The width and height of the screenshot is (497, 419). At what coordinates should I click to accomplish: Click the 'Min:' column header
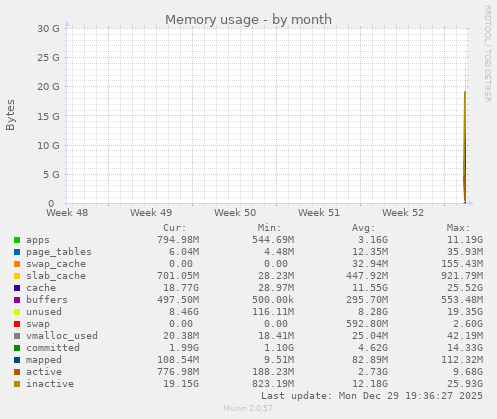(x=269, y=228)
